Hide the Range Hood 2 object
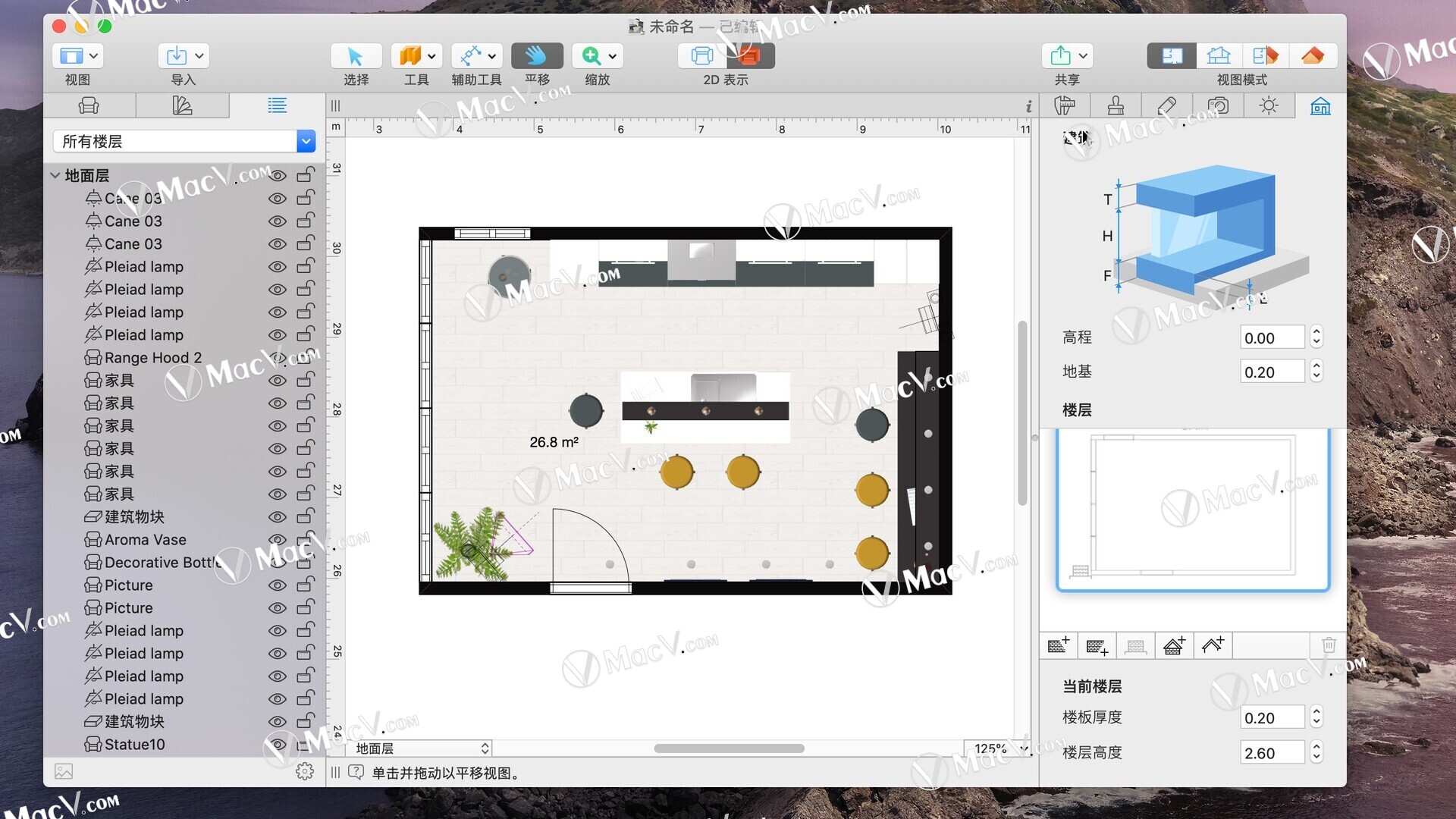Image resolution: width=1456 pixels, height=819 pixels. point(278,358)
